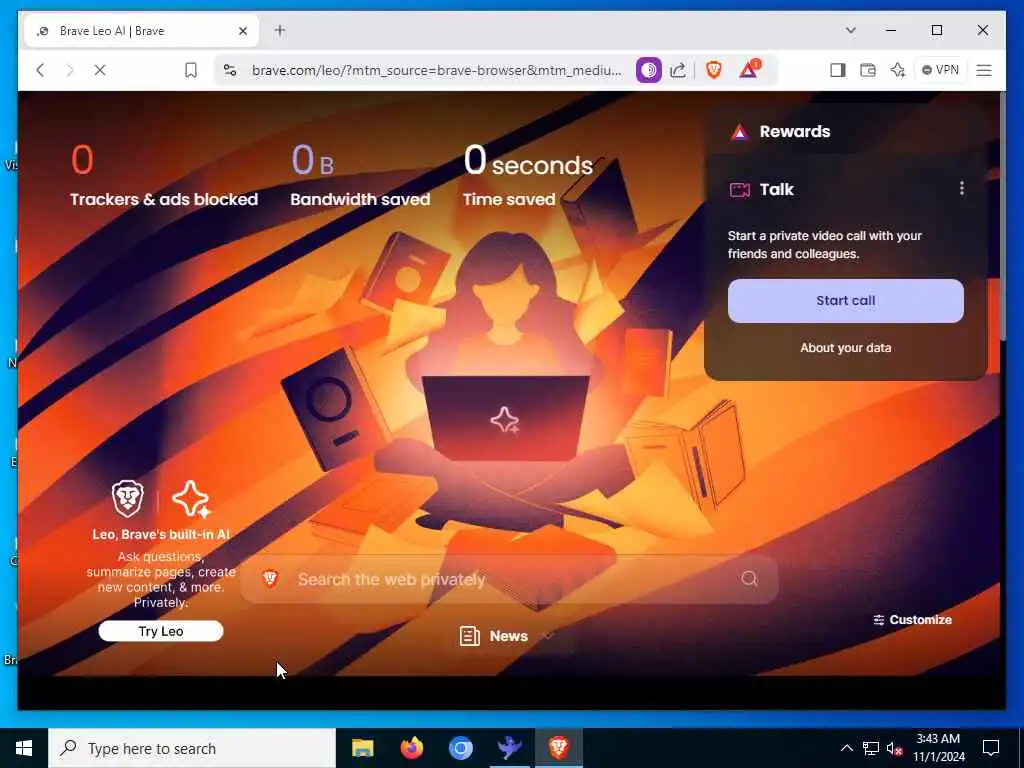Open Brave Wallet icon
This screenshot has width=1024, height=768.
[868, 70]
